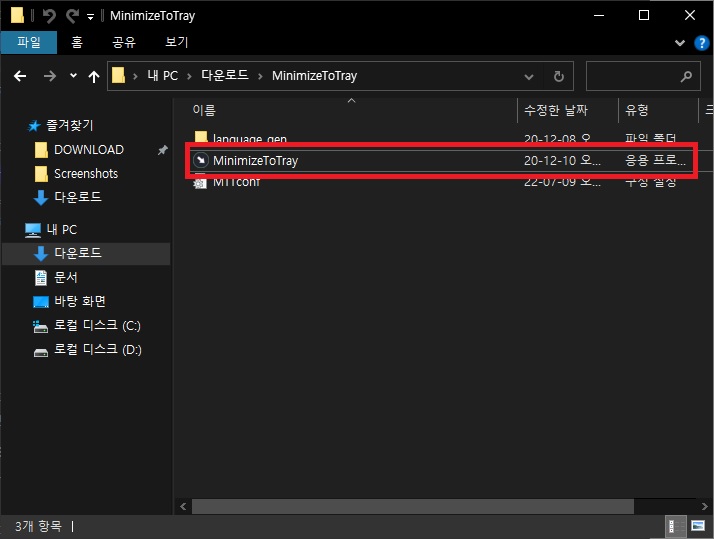714x539 pixels.
Task: Click 내 PC in the address bar
Action: 162,76
